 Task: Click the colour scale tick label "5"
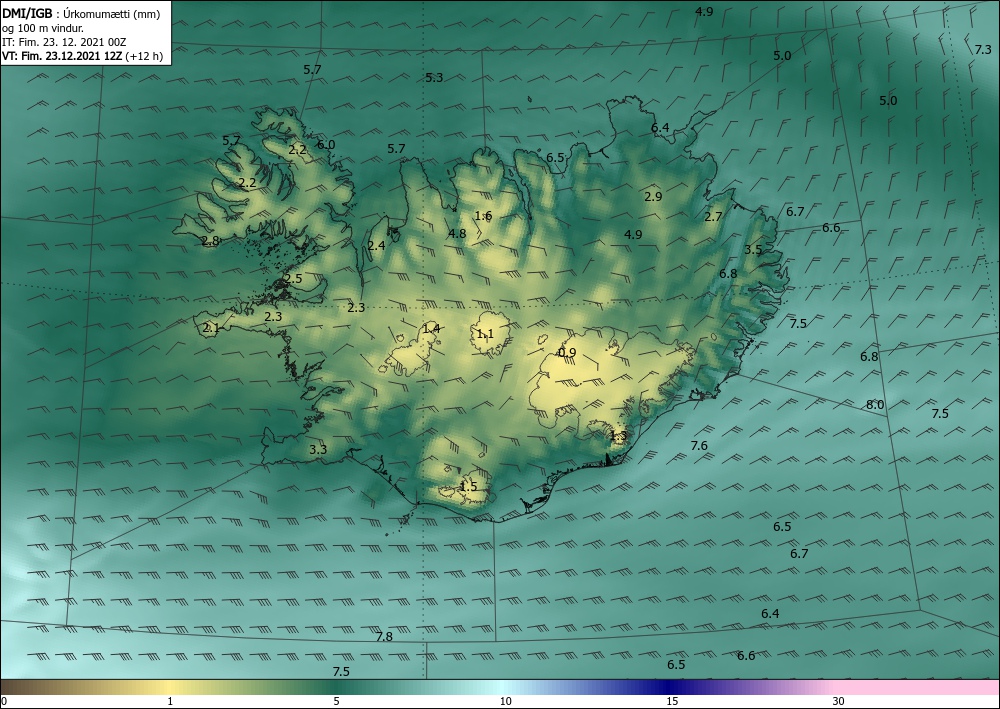click(336, 702)
